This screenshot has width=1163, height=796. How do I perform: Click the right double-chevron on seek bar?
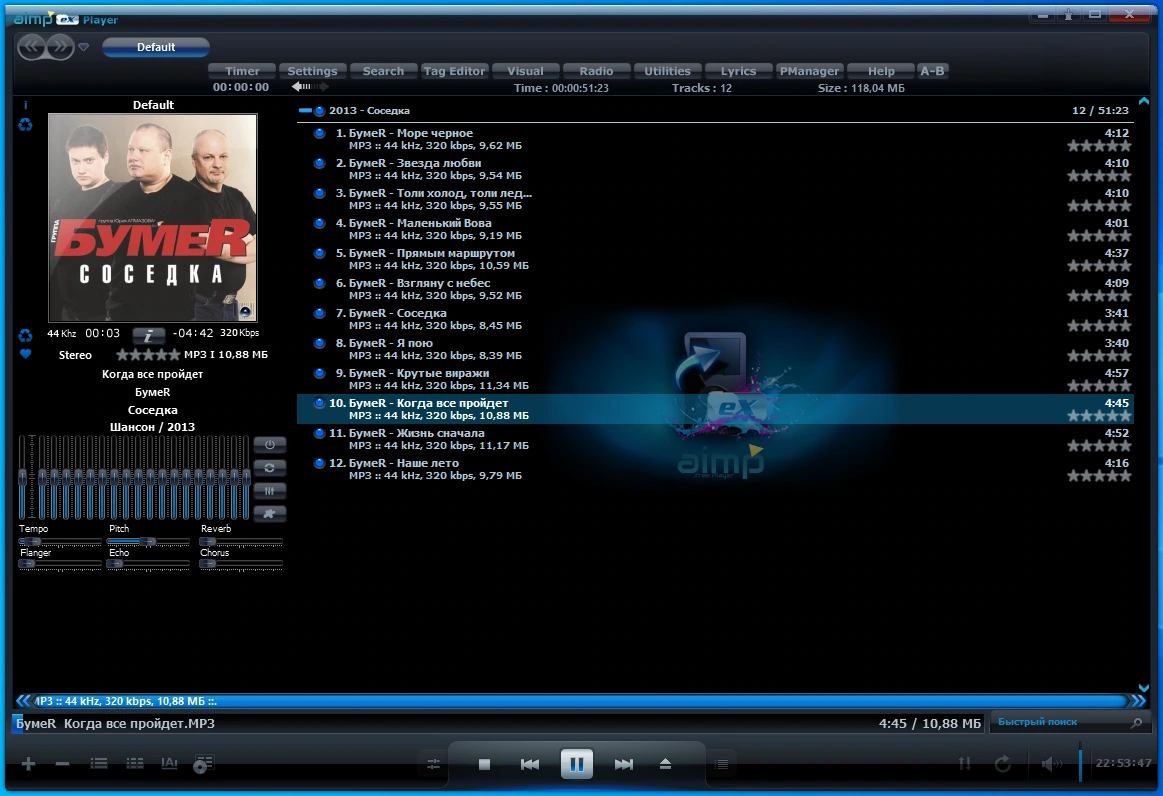coord(1138,700)
